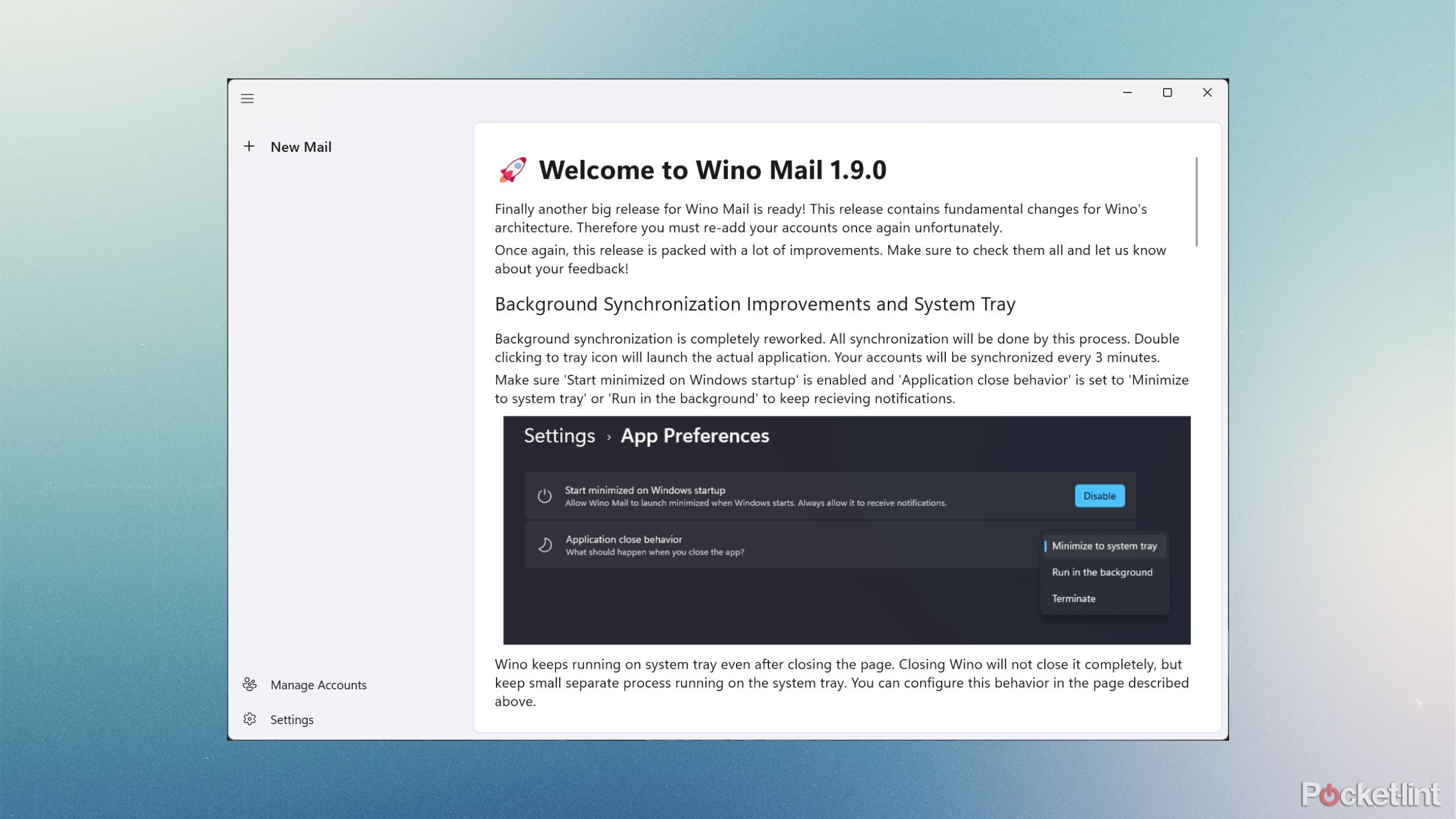Click 'Settings' breadcrumb in the screenshot

point(559,436)
